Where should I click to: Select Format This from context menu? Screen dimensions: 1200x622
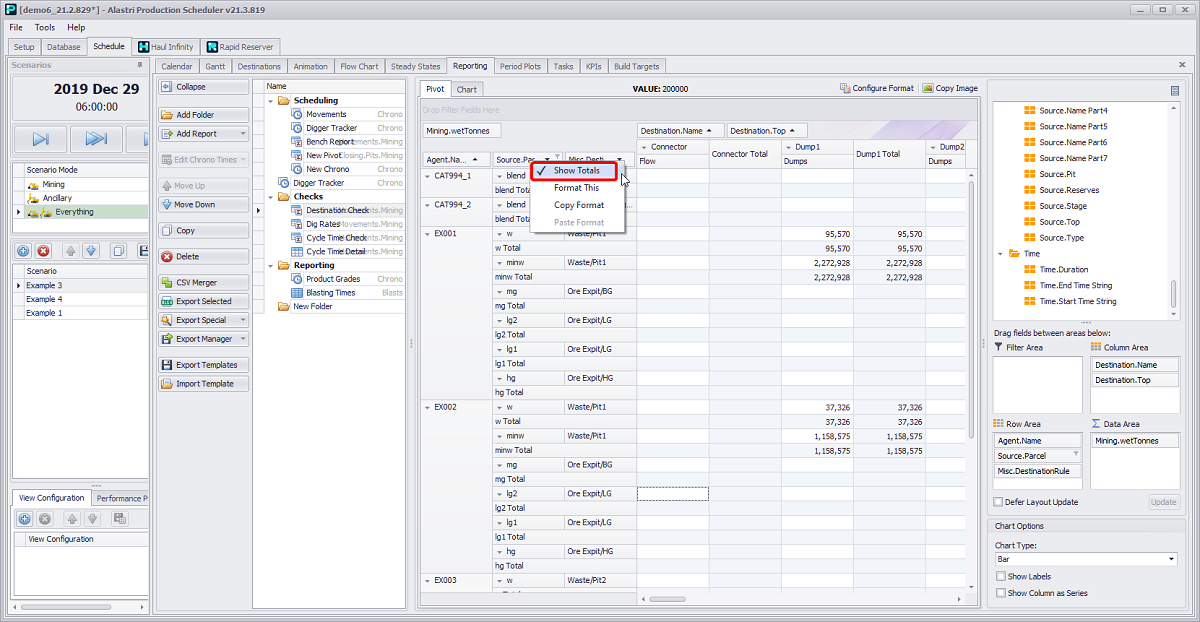tap(577, 188)
